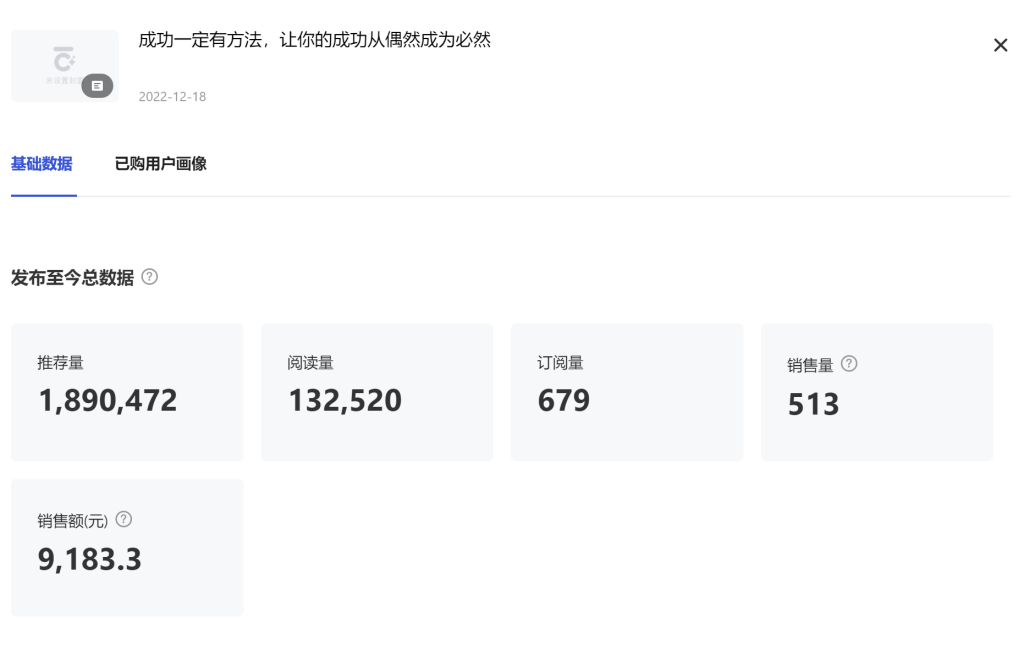Screen dimensions: 1024x651
Task: Select the reading count 132,520
Action: 344,400
